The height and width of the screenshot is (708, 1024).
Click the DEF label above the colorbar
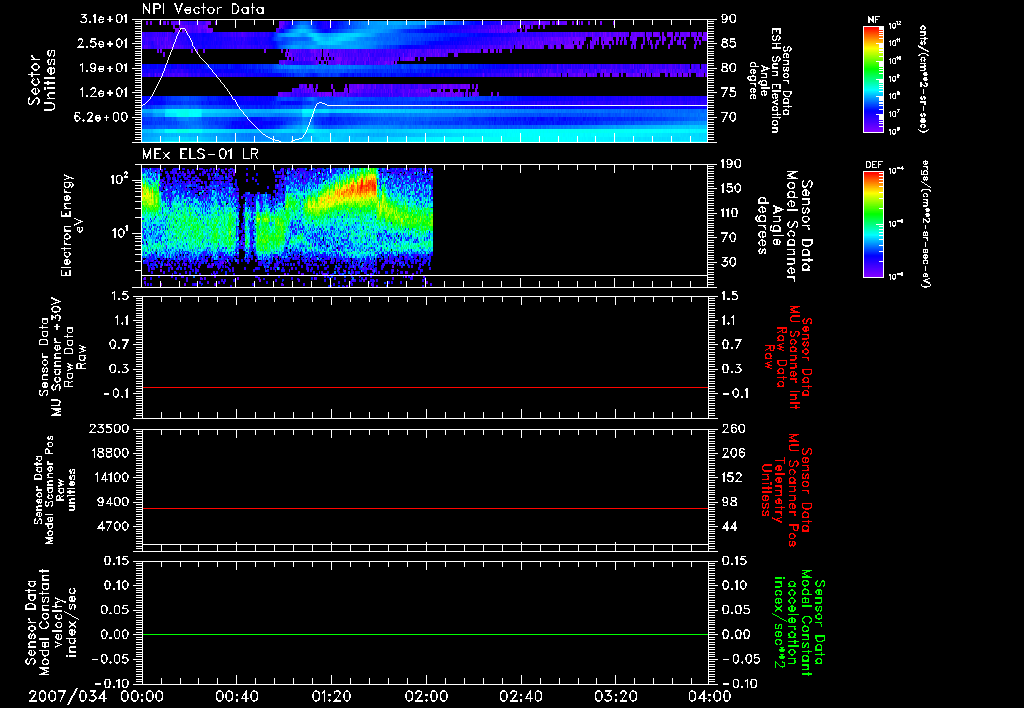click(x=873, y=165)
